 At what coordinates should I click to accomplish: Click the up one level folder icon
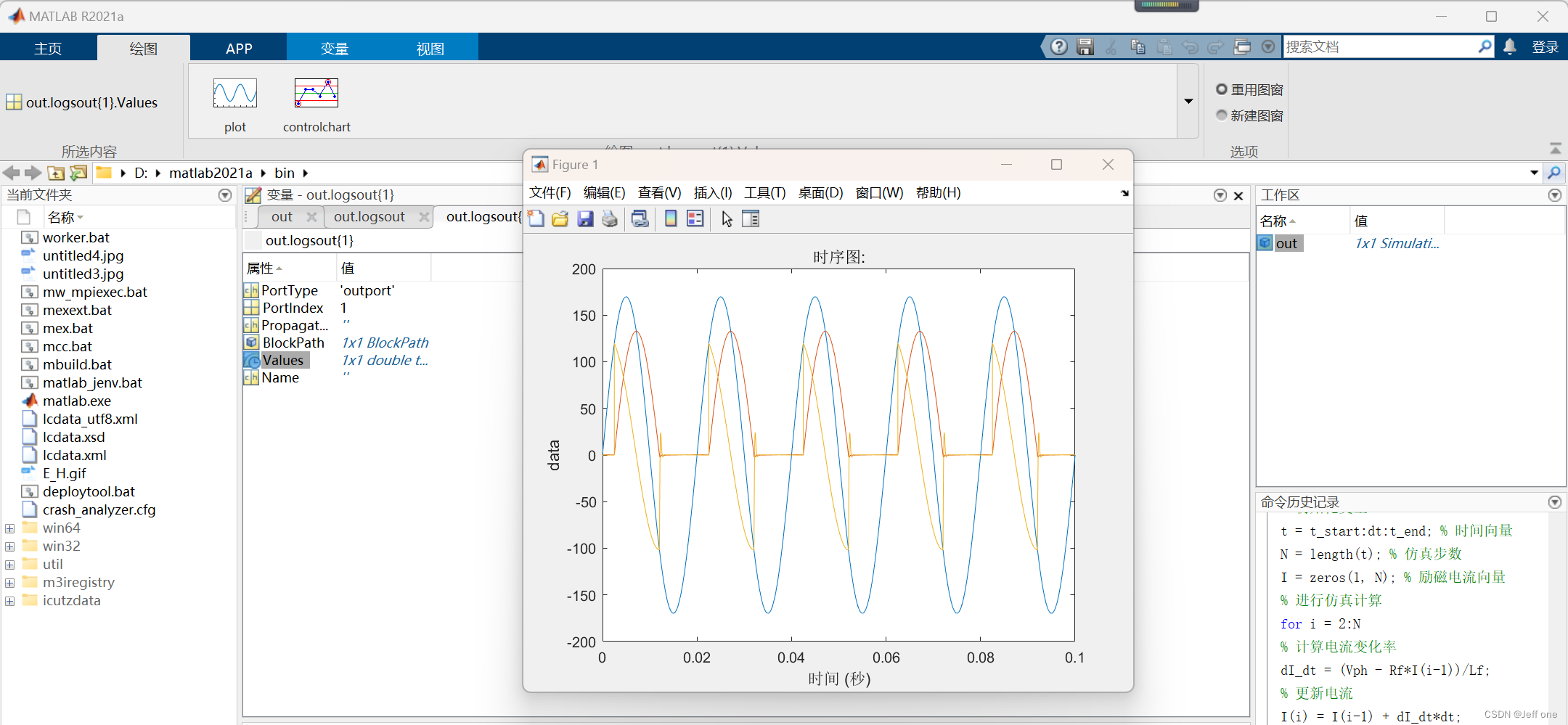click(x=56, y=173)
